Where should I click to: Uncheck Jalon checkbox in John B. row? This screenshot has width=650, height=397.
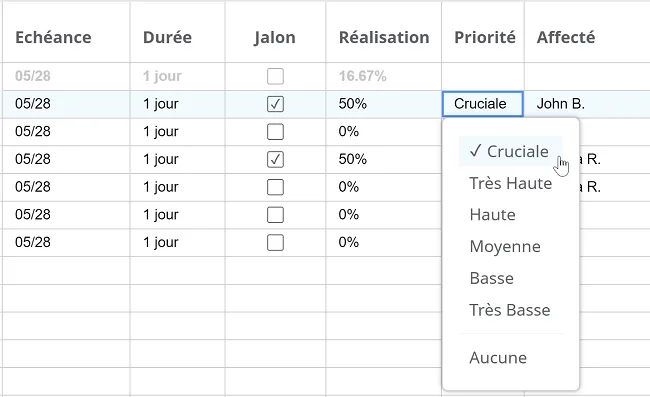click(275, 104)
